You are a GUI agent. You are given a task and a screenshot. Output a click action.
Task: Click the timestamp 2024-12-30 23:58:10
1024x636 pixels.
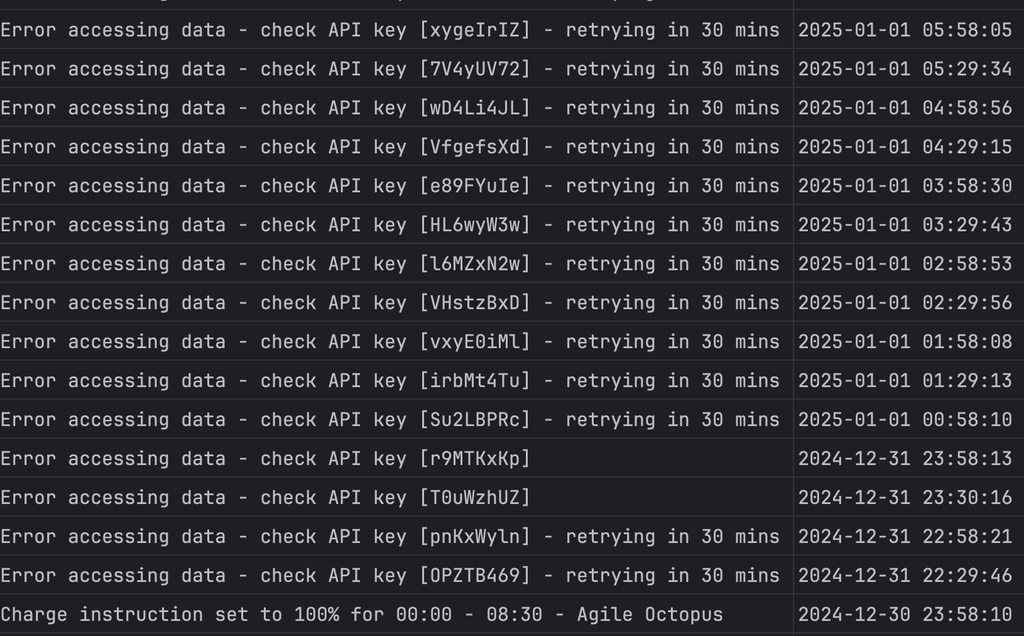point(905,614)
